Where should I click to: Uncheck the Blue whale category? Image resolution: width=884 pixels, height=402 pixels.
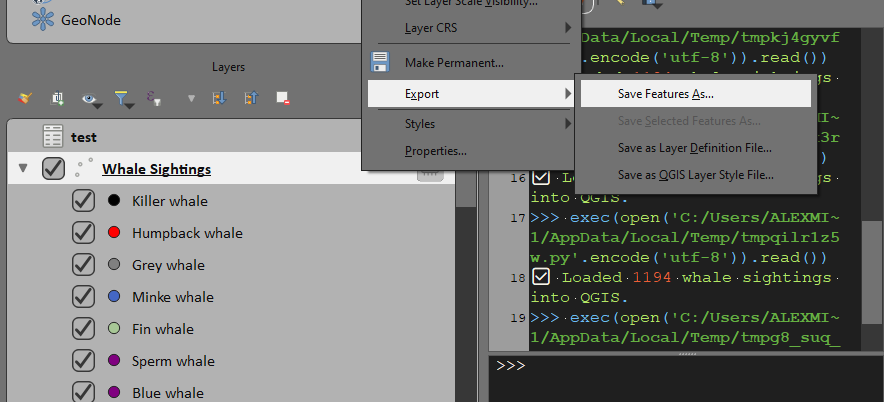tap(83, 393)
